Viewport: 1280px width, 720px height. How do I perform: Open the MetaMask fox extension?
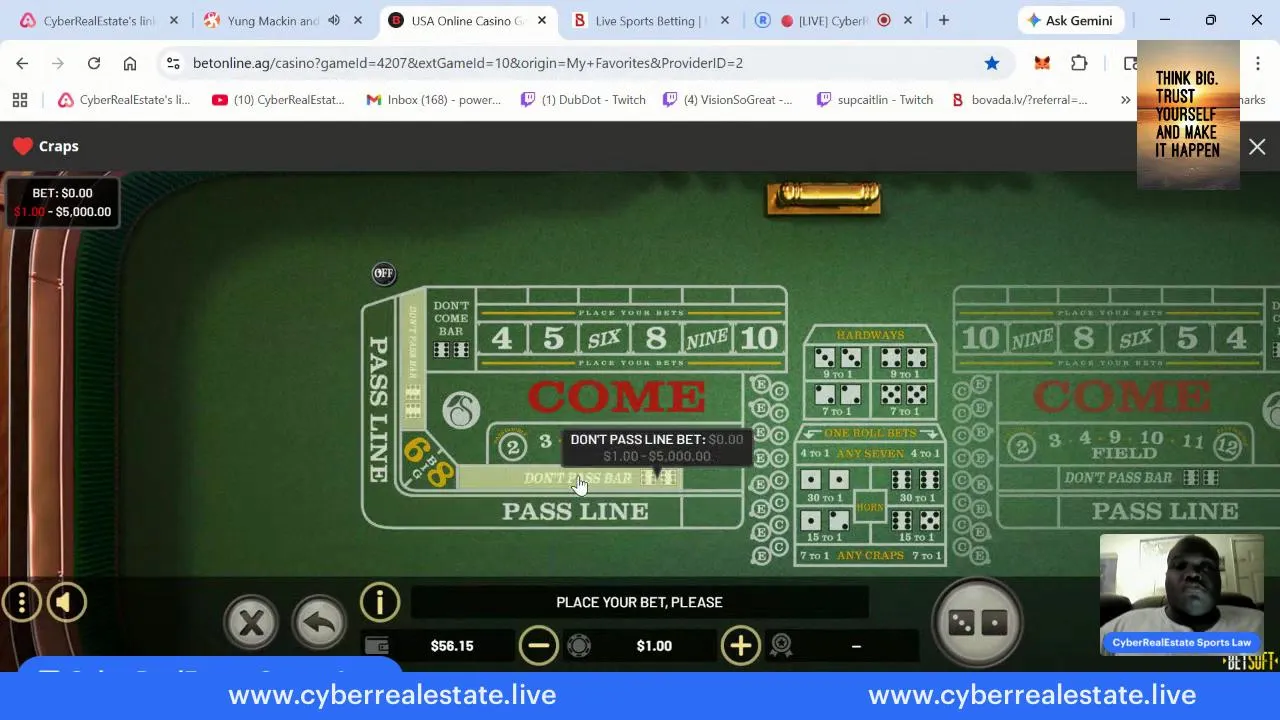click(x=1042, y=63)
